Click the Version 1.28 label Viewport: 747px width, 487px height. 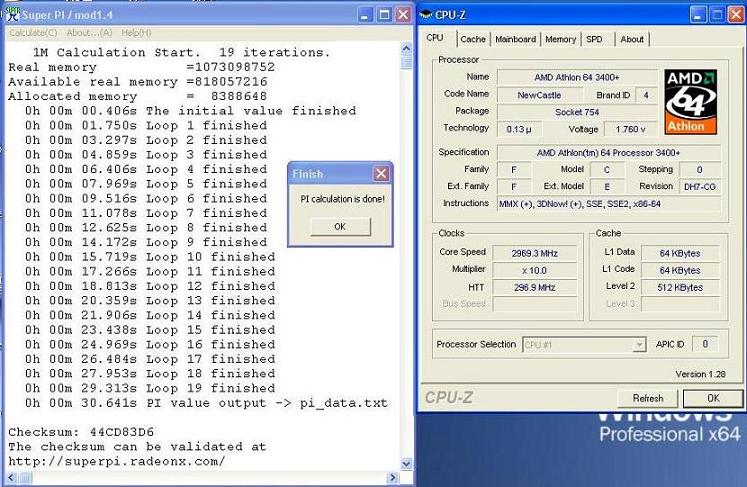tap(700, 374)
